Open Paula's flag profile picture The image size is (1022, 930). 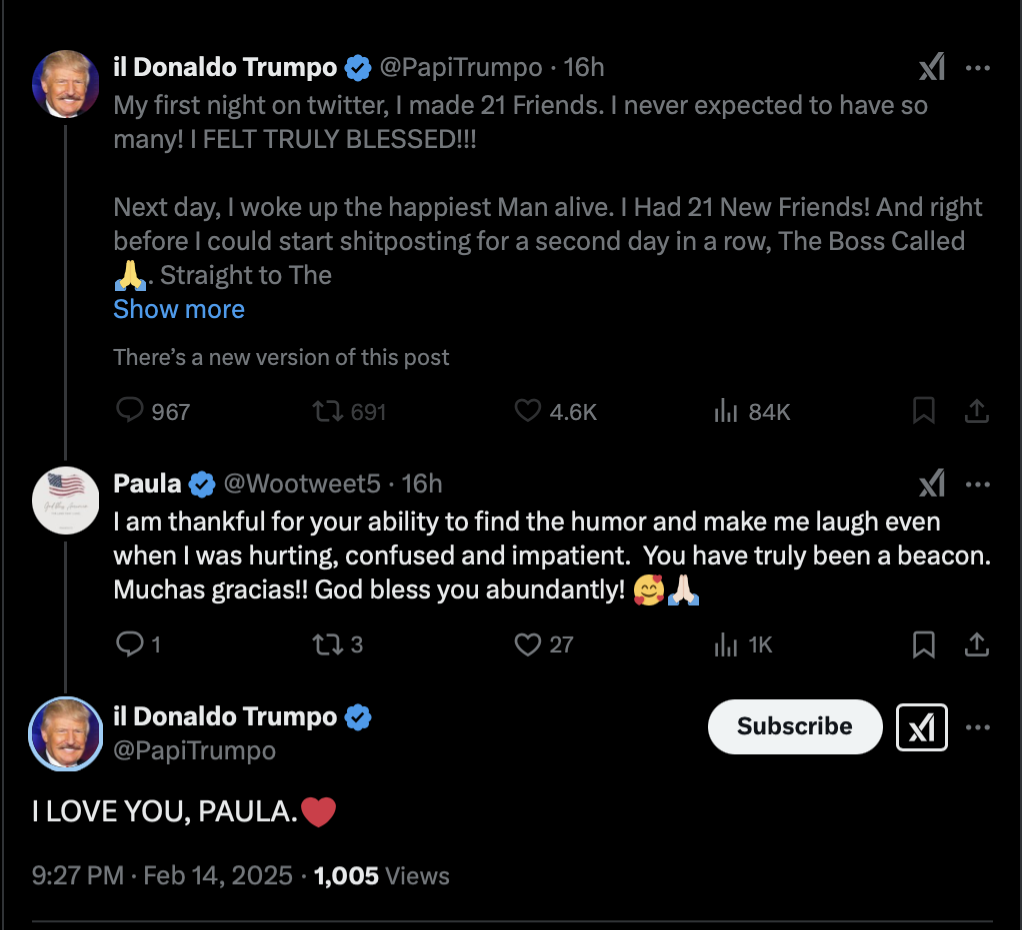click(x=66, y=501)
